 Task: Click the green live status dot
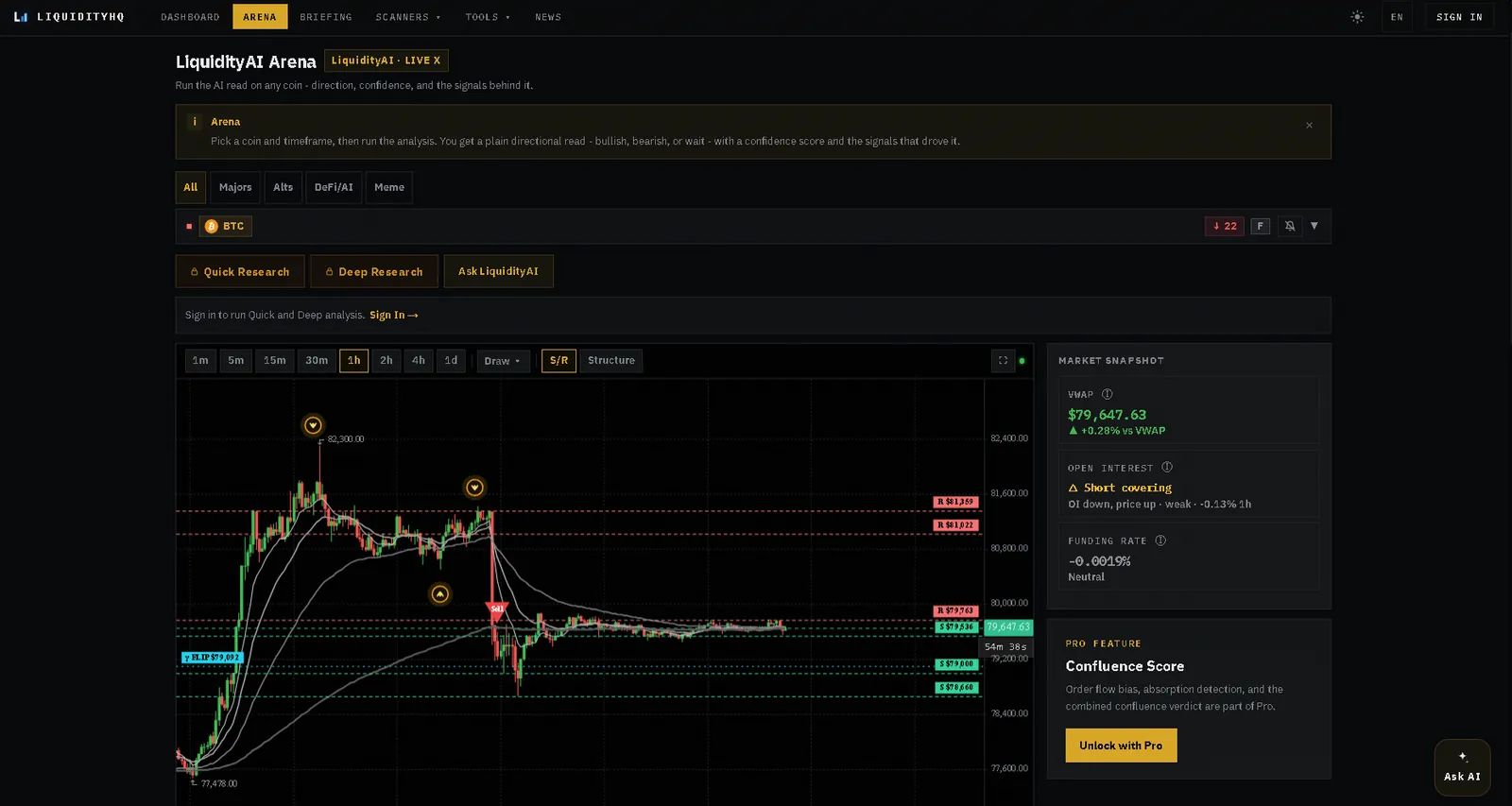(x=1022, y=361)
